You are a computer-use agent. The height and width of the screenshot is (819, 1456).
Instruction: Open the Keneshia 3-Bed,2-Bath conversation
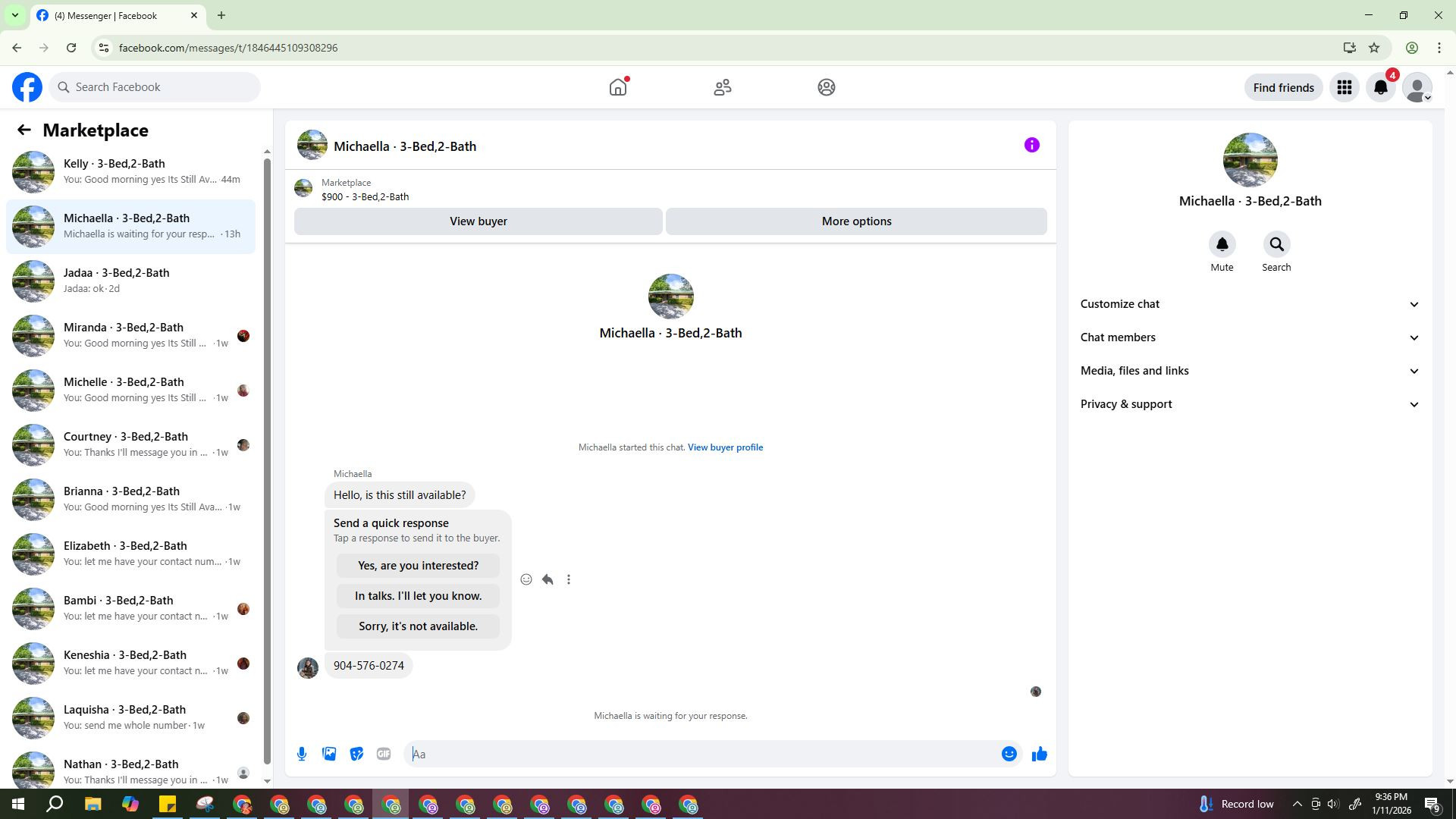[x=130, y=663]
